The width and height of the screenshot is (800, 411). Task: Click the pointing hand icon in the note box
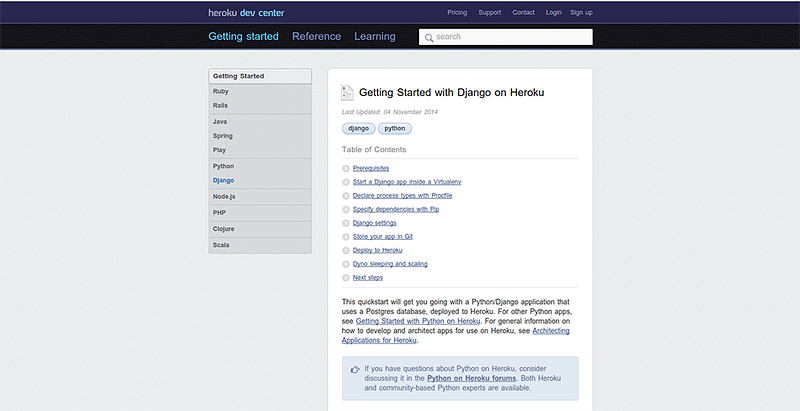pyautogui.click(x=355, y=370)
